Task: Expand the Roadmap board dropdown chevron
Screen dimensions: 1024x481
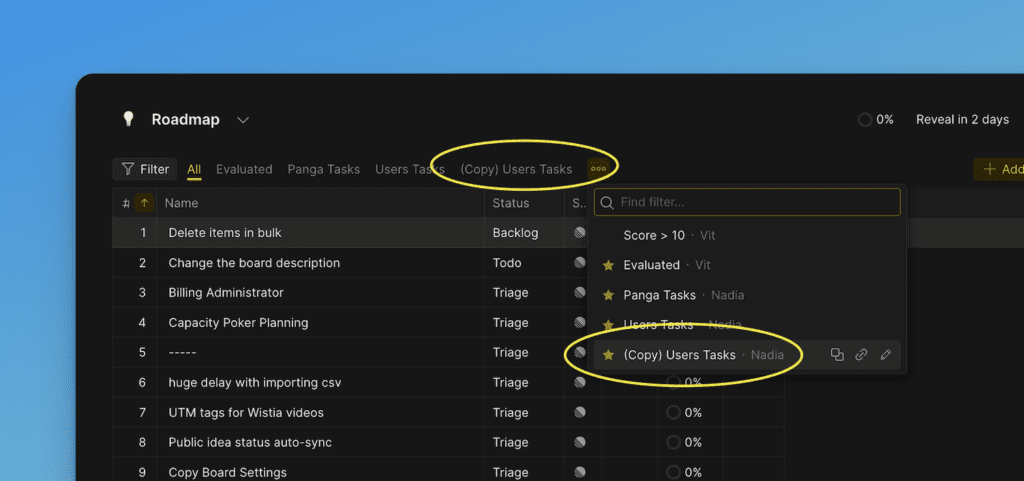Action: [x=243, y=120]
